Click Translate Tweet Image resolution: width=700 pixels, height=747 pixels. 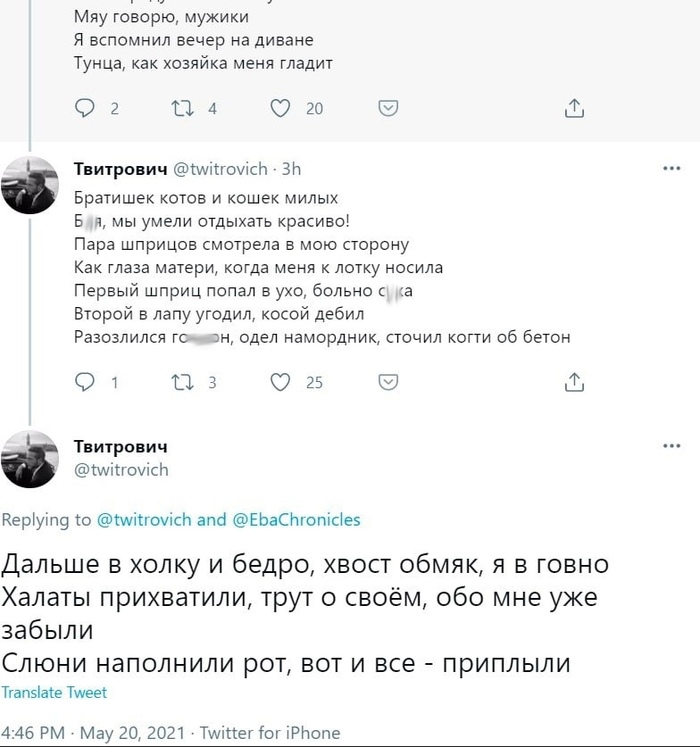click(54, 693)
